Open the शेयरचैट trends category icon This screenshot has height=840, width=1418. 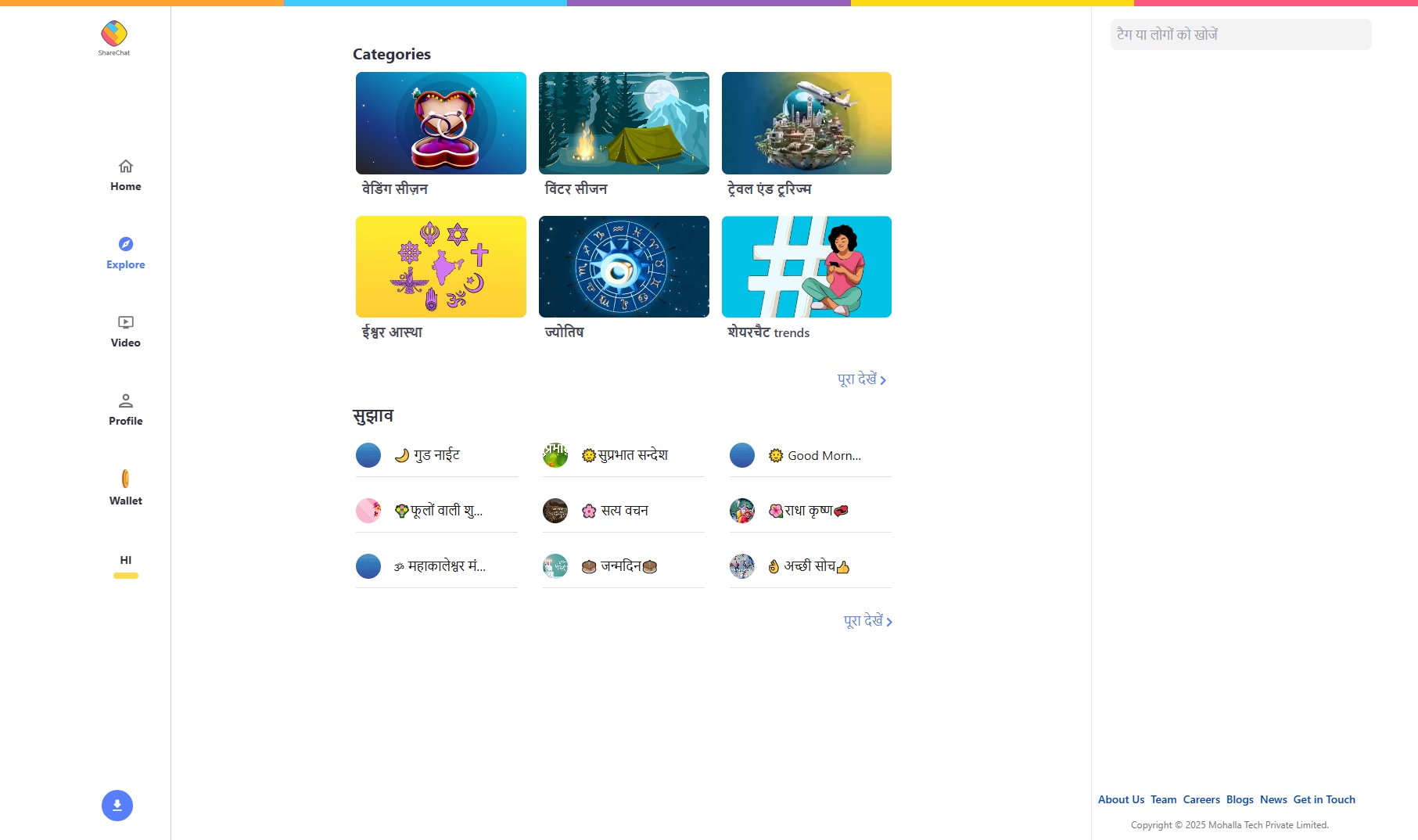(x=806, y=267)
